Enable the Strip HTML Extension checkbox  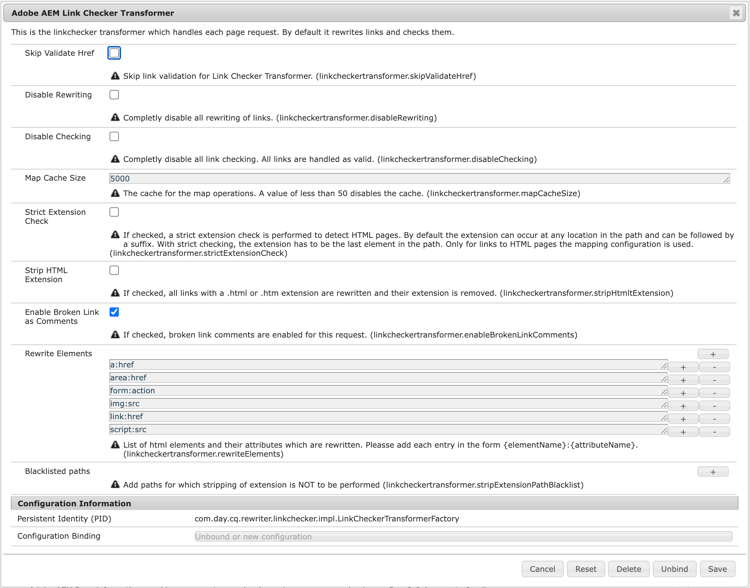(114, 270)
